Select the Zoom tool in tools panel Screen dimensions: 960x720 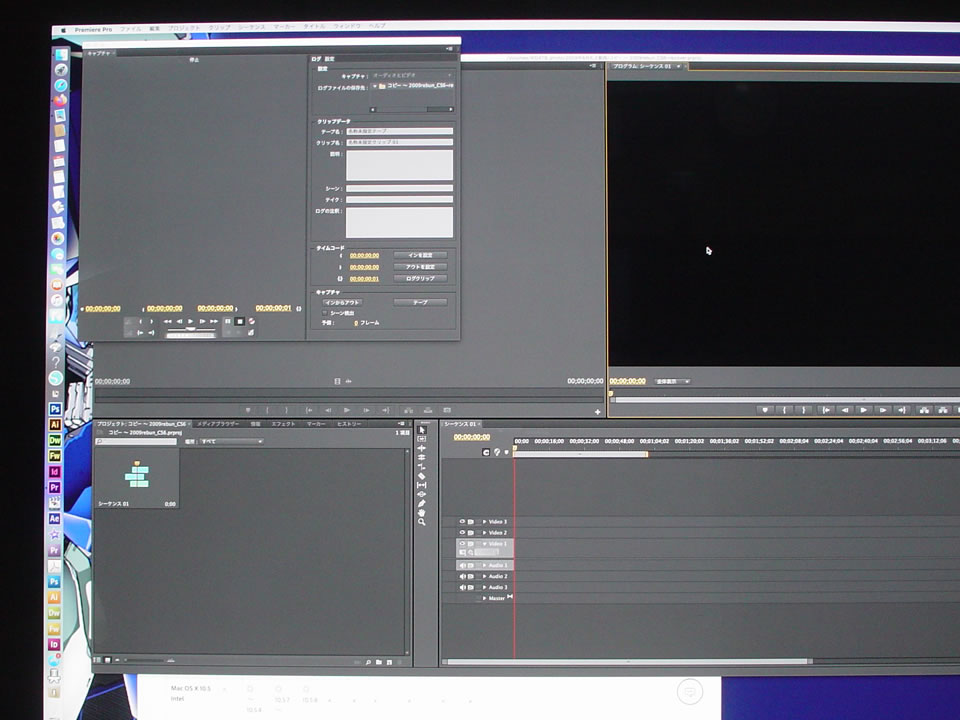tap(421, 522)
